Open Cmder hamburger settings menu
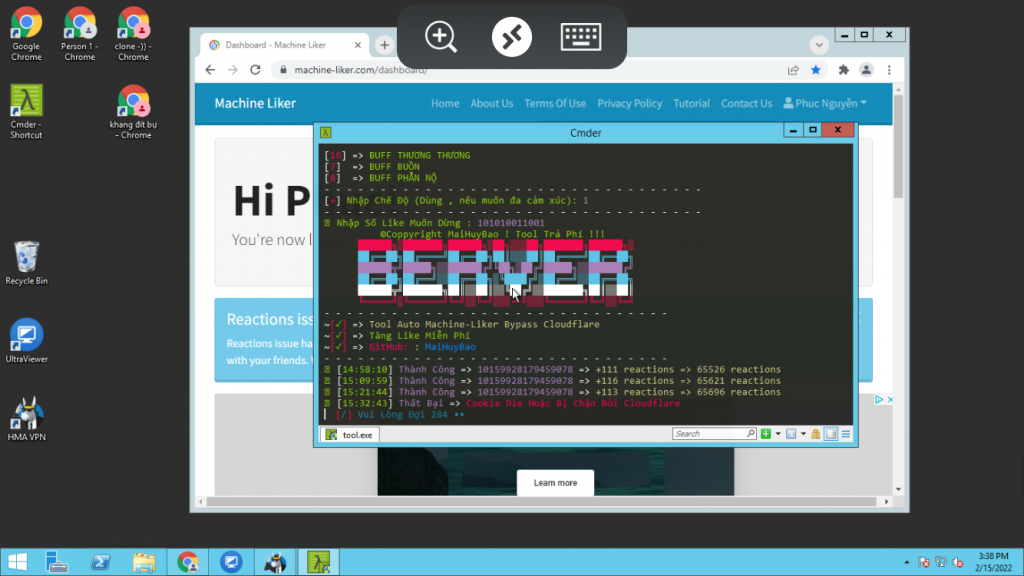 click(x=846, y=434)
